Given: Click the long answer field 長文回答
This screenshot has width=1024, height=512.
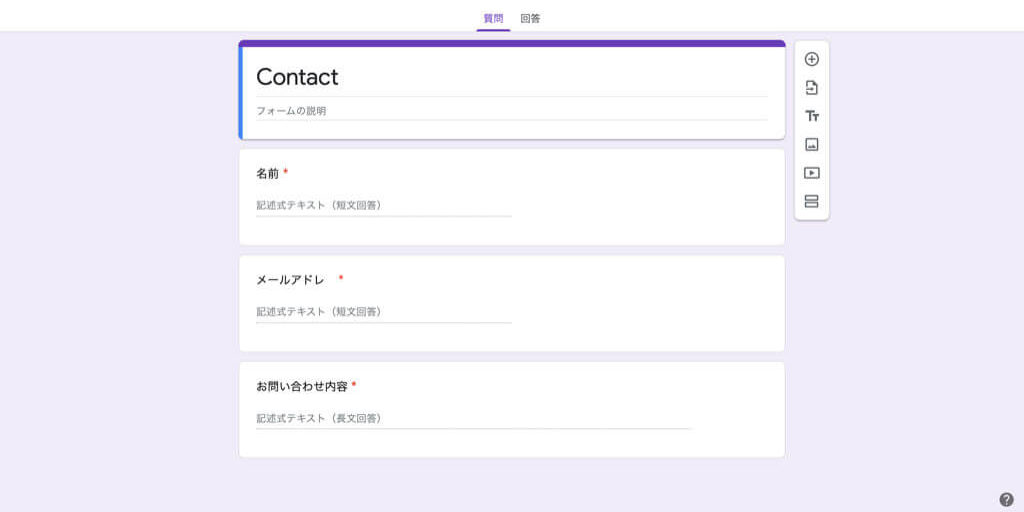Looking at the screenshot, I should [473, 419].
